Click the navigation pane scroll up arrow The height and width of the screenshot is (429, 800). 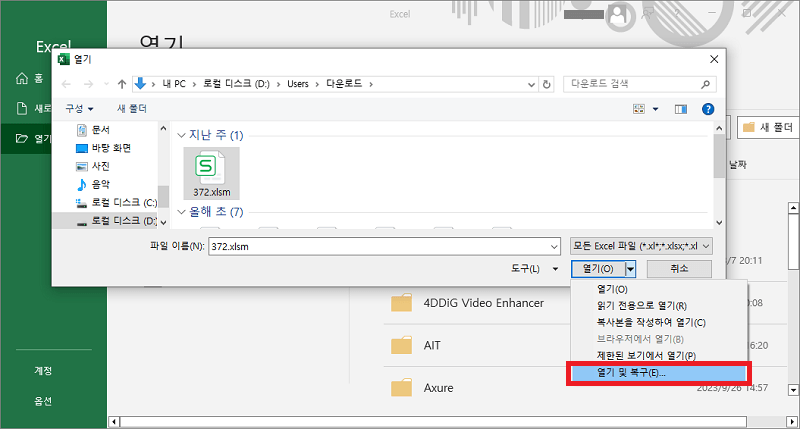click(163, 129)
